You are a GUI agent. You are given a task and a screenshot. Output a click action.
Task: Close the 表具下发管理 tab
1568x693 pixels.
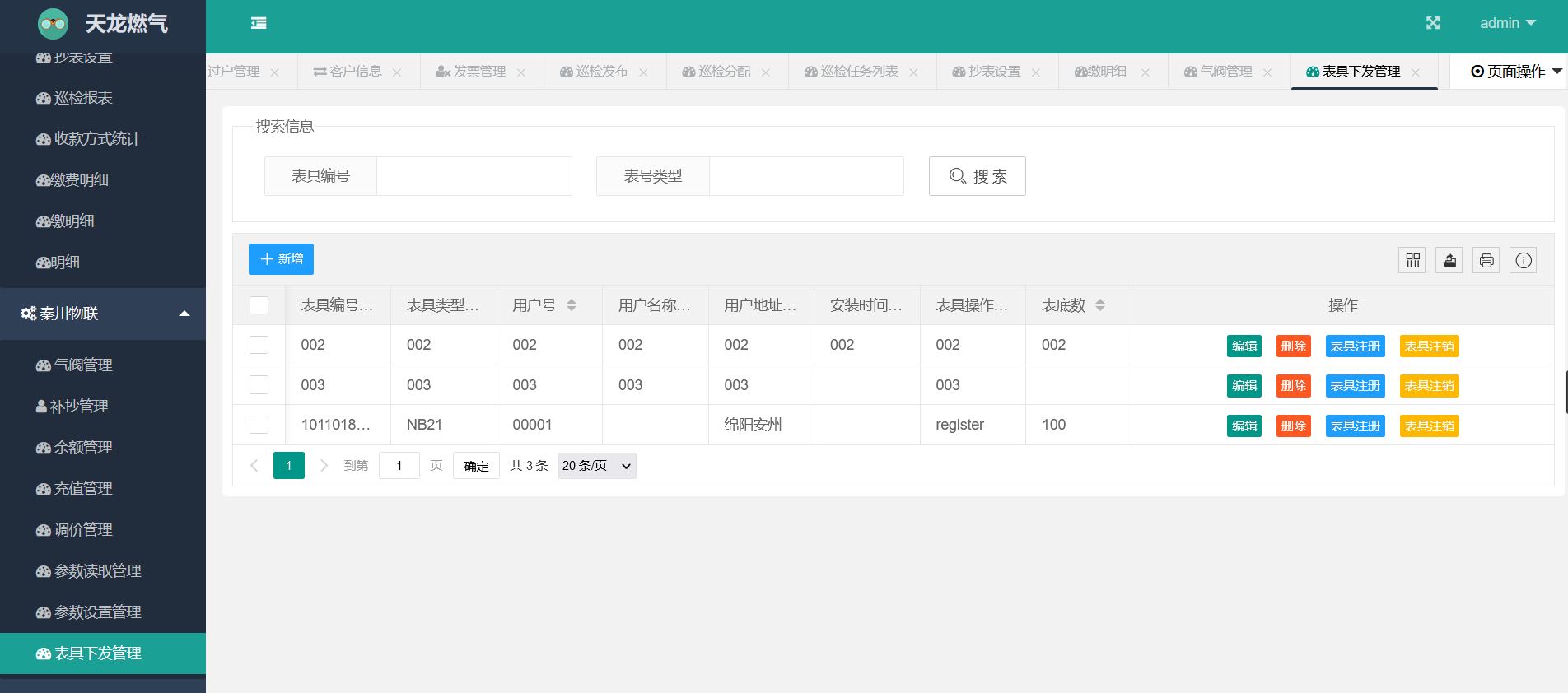[1416, 72]
